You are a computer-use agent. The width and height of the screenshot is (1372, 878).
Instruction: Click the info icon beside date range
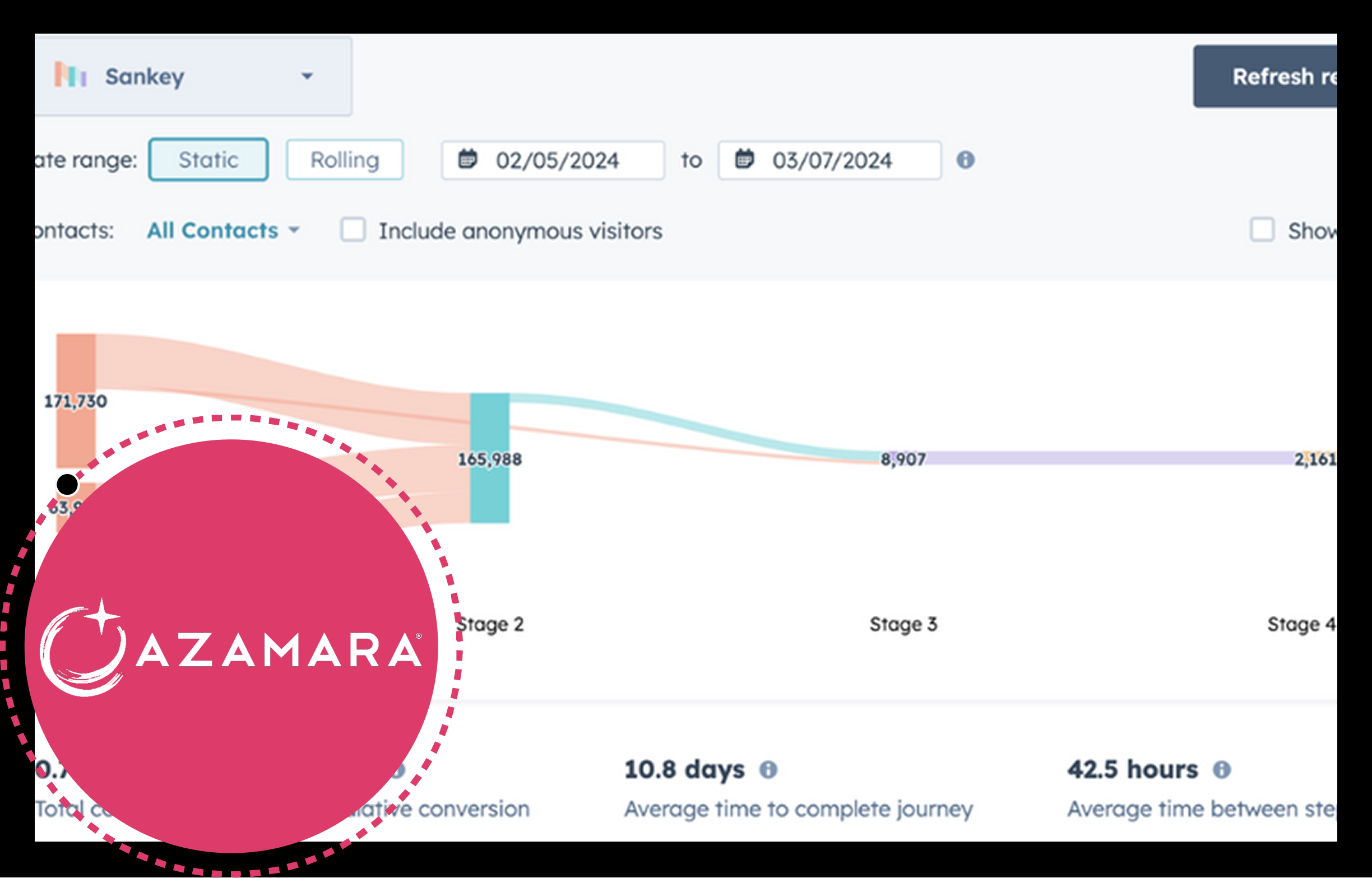click(x=966, y=160)
